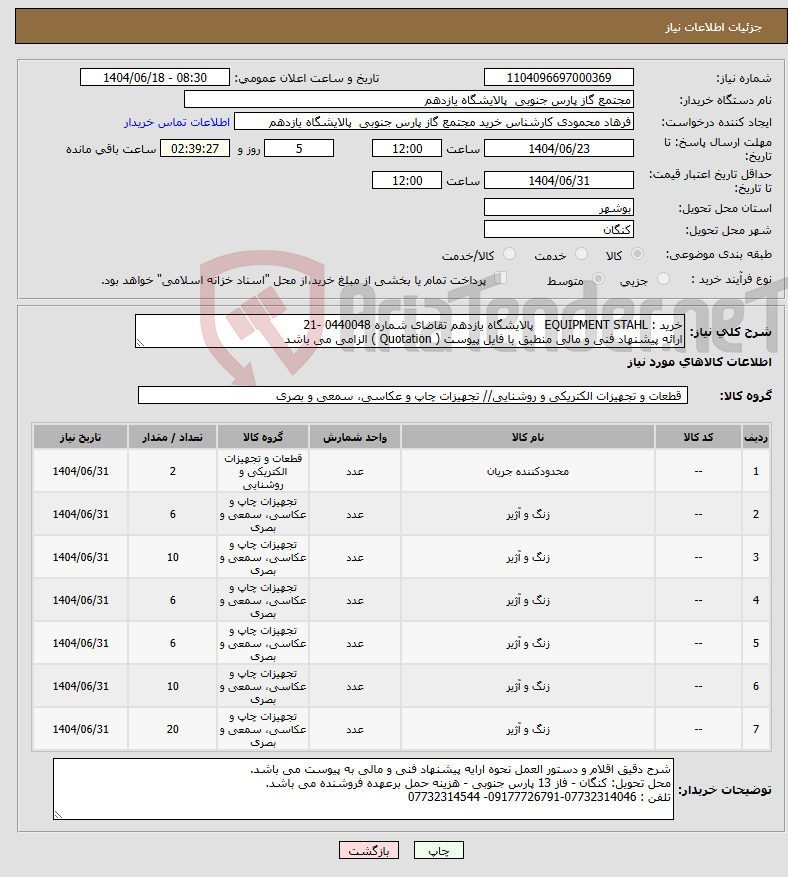Click the اطلاعات کالاهای مورد نیاز section heading

(x=699, y=362)
